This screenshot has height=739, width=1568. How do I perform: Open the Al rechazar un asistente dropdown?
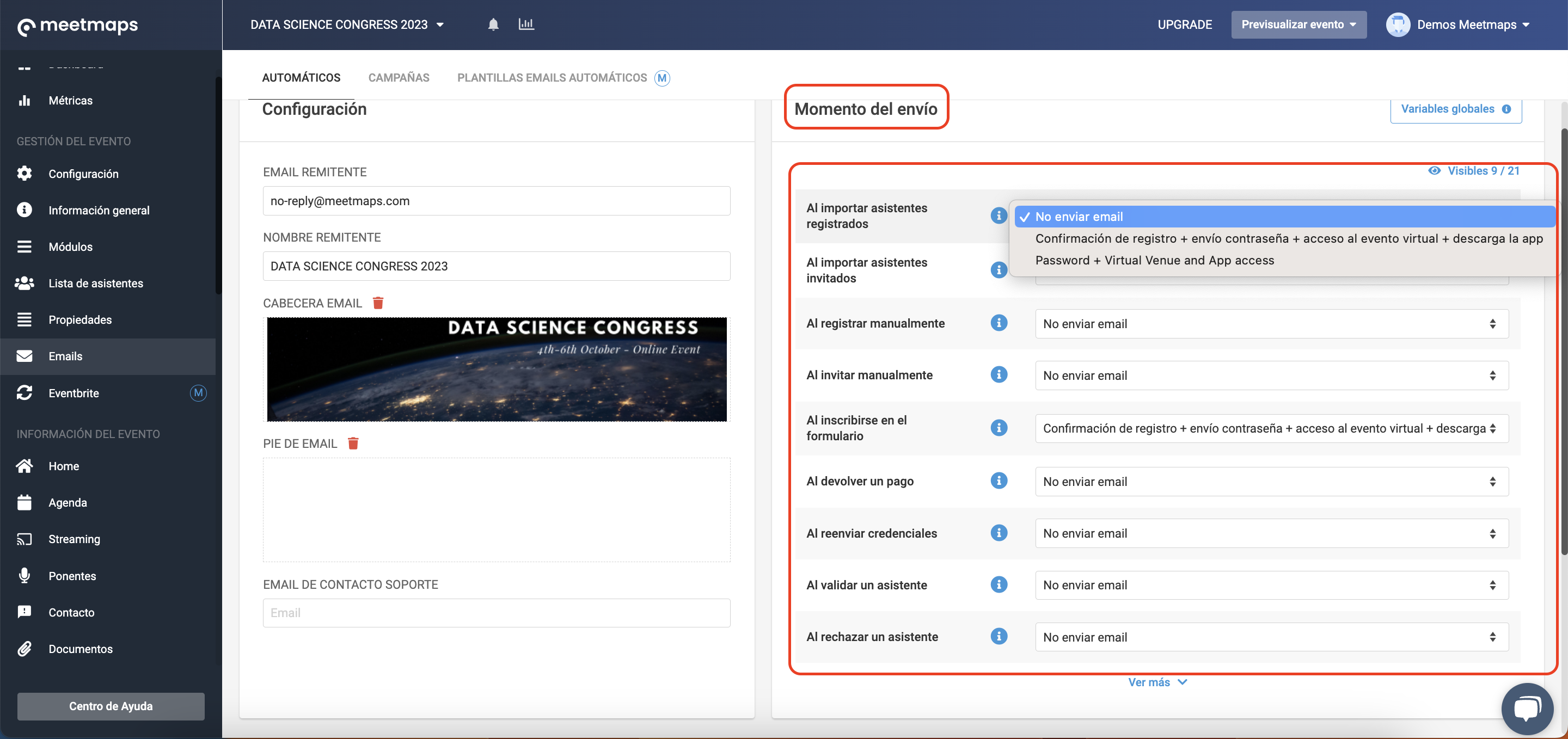tap(1272, 637)
